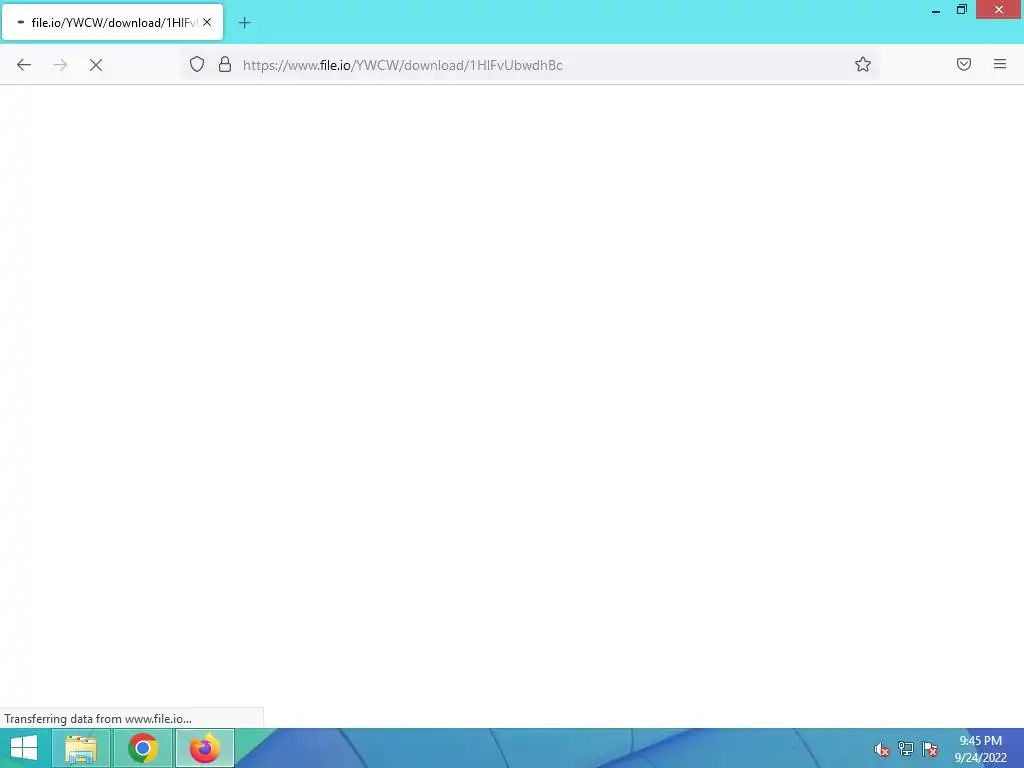1024x768 pixels.
Task: Minimize the Firefox window
Action: pos(936,10)
